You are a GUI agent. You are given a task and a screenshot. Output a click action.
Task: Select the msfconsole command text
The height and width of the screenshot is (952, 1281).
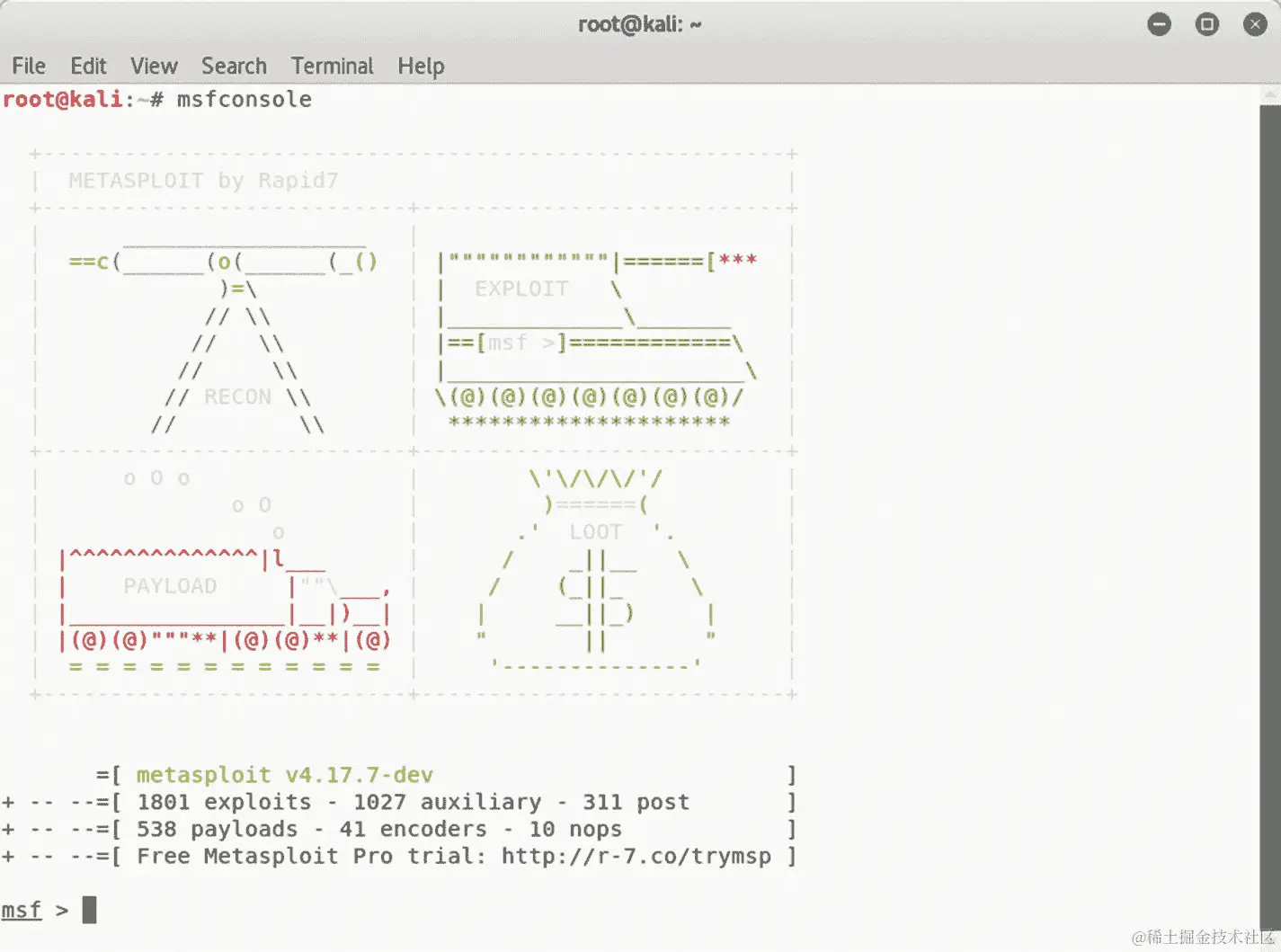pyautogui.click(x=243, y=99)
